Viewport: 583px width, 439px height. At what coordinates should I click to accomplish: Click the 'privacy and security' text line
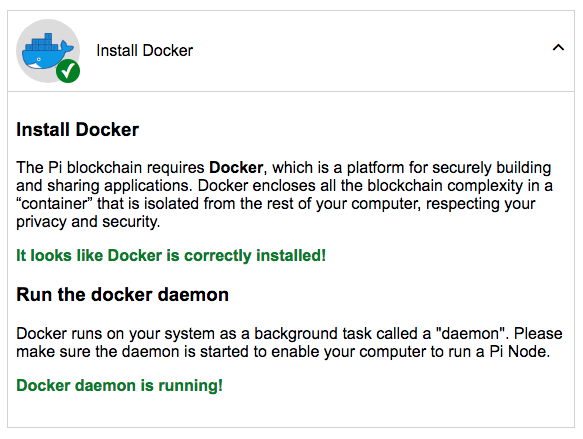click(88, 222)
